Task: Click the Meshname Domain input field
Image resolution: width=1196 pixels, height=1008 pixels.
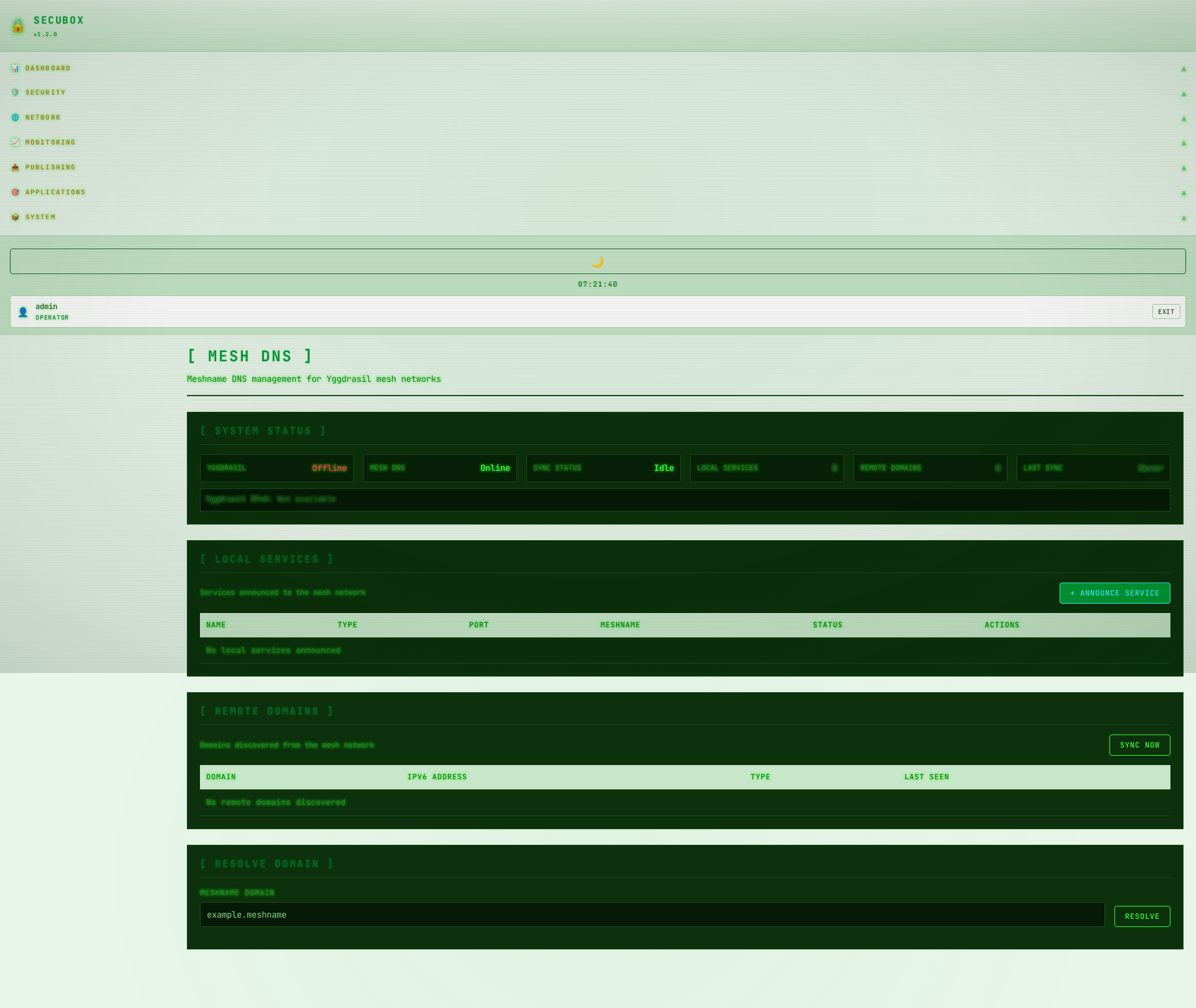Action: coord(652,915)
